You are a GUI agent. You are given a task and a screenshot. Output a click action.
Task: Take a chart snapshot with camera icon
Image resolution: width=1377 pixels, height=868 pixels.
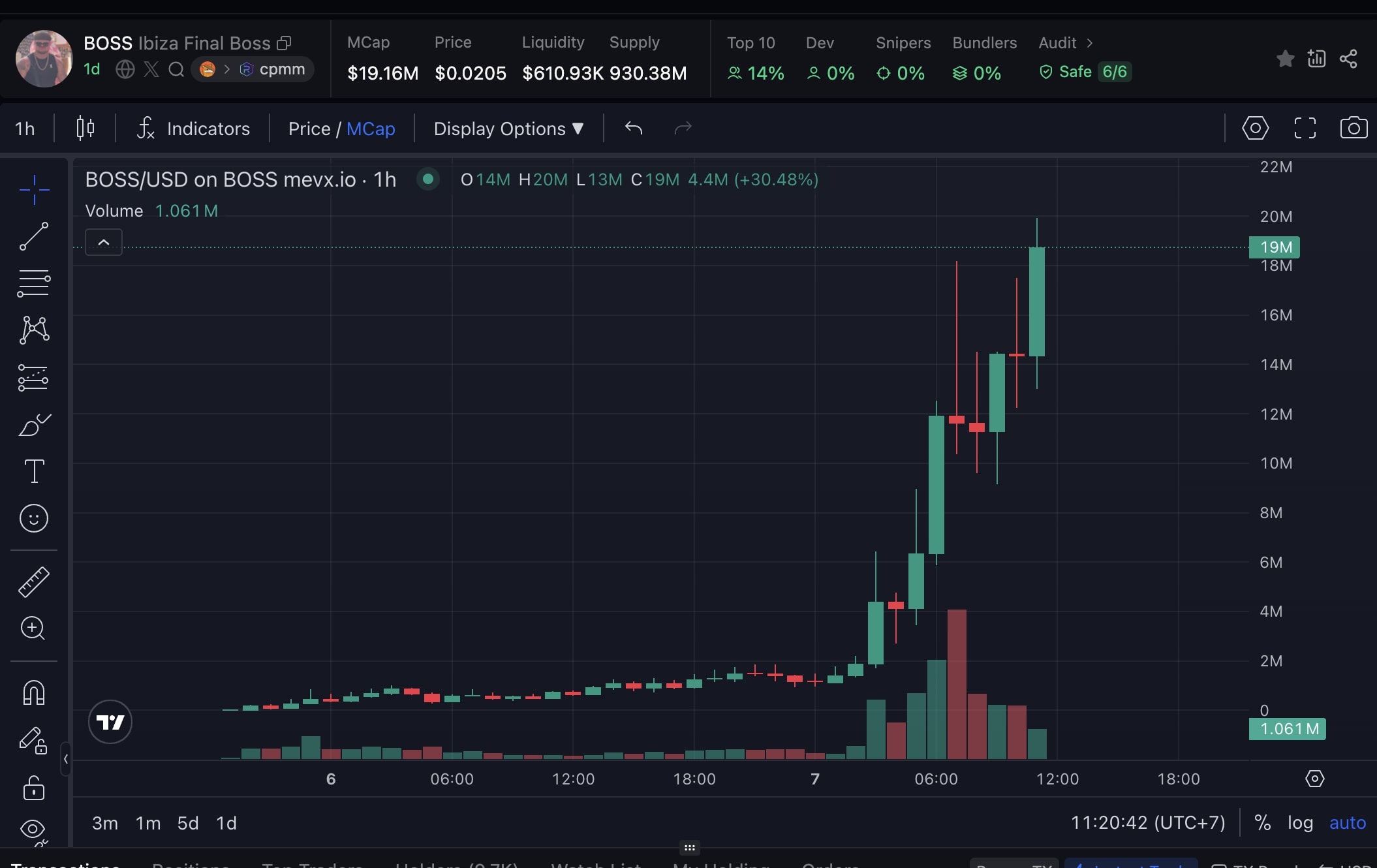pyautogui.click(x=1354, y=128)
